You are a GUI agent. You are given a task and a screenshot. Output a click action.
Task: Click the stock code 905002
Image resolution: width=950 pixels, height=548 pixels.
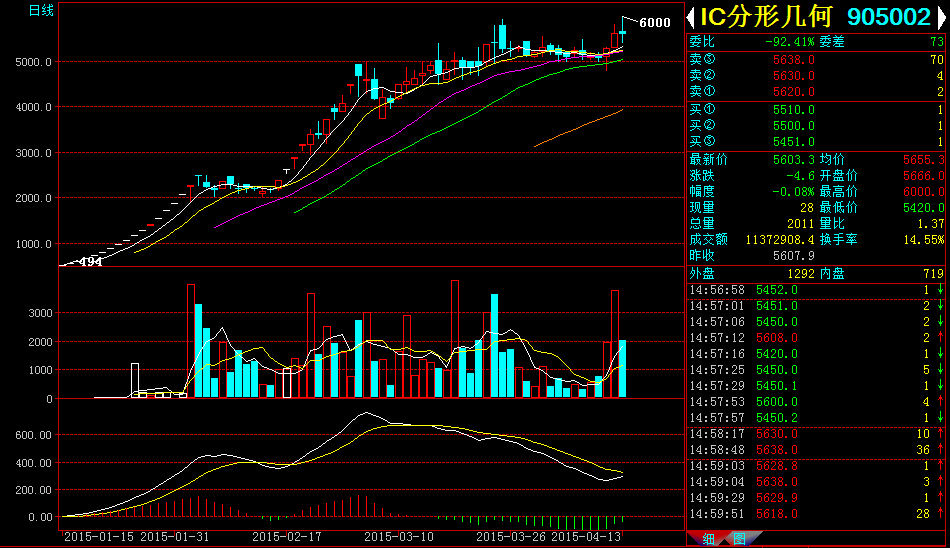[888, 17]
